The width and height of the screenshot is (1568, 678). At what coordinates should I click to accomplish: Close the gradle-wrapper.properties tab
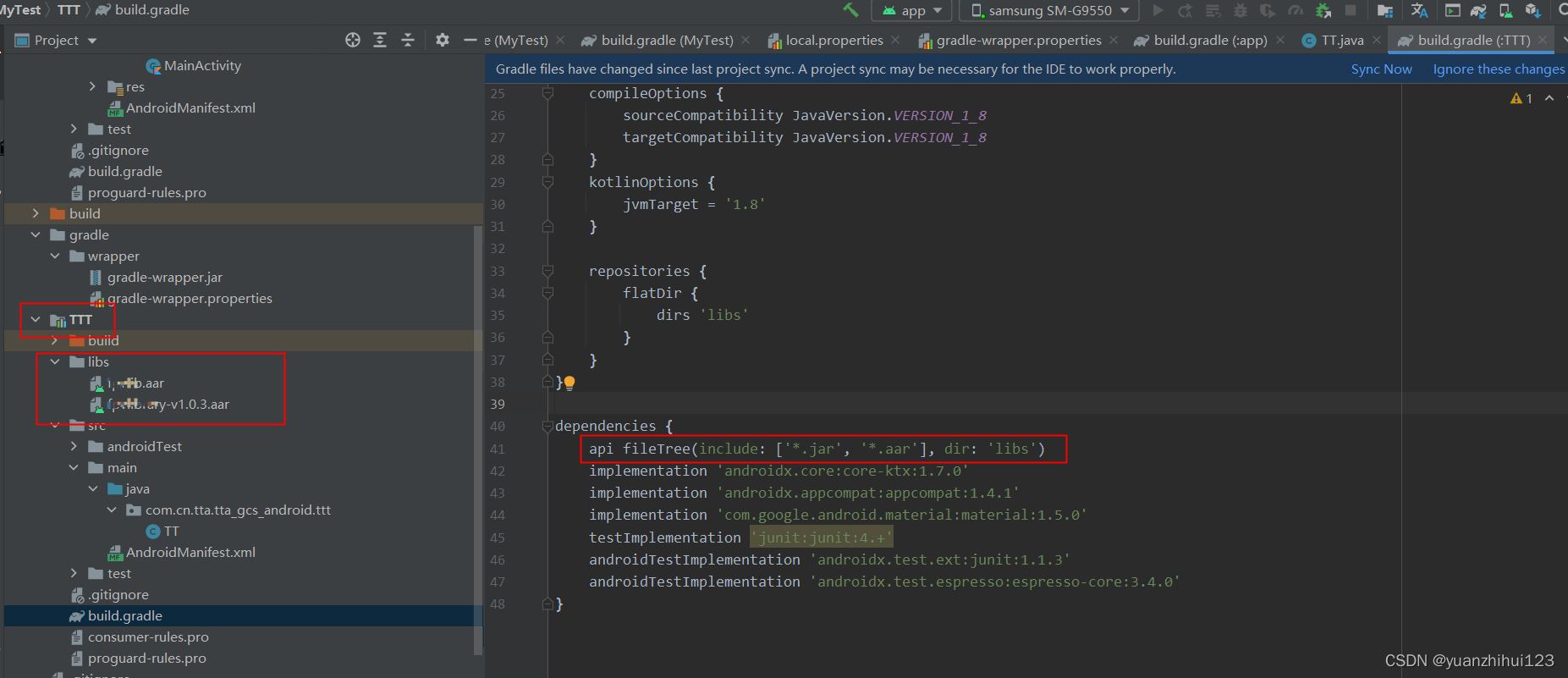[1114, 40]
